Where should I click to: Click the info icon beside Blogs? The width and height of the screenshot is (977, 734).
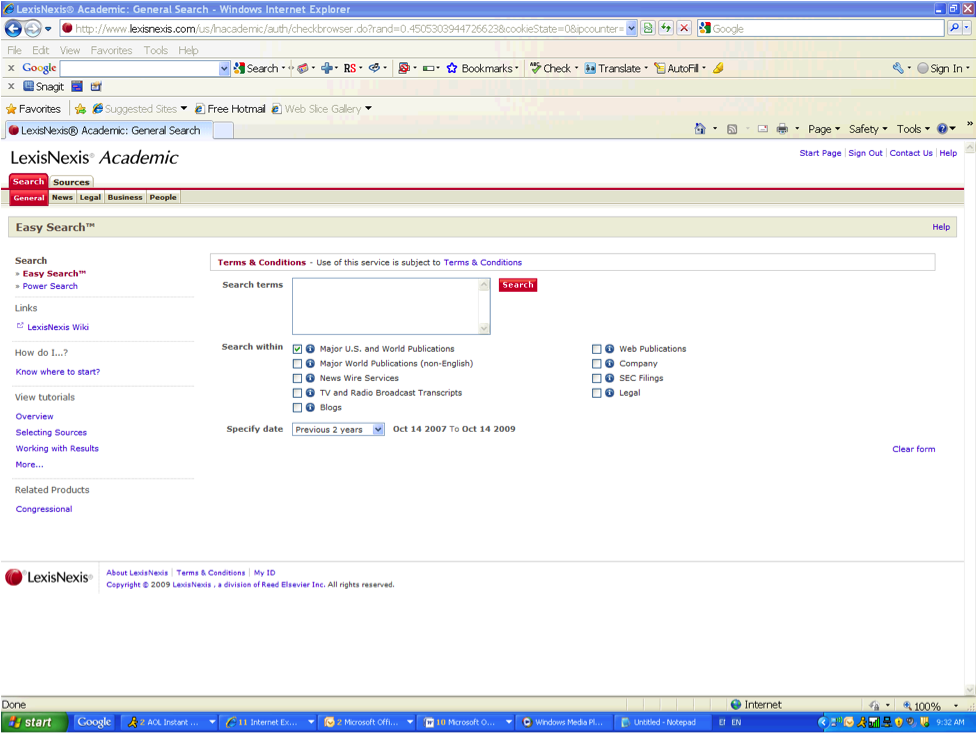[310, 408]
